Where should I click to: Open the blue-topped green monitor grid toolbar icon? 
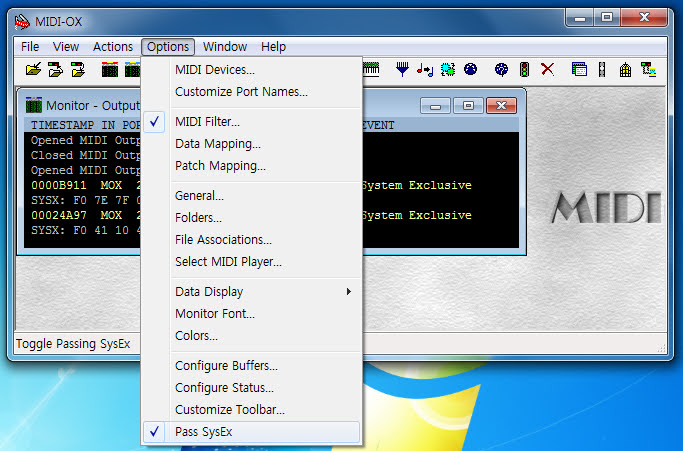[x=132, y=70]
